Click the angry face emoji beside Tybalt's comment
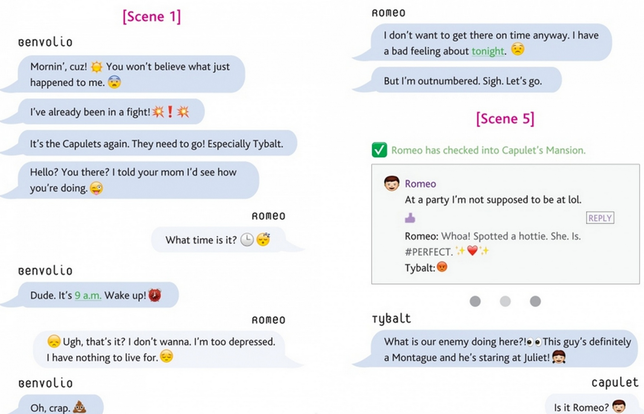The height and width of the screenshot is (414, 644). click(443, 267)
